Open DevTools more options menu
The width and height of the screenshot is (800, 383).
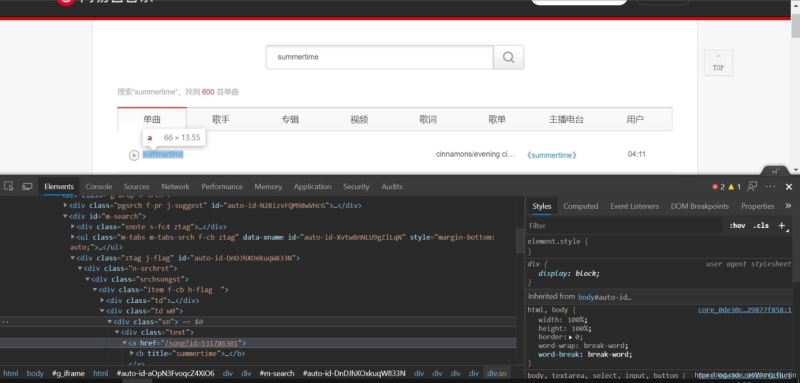click(770, 187)
